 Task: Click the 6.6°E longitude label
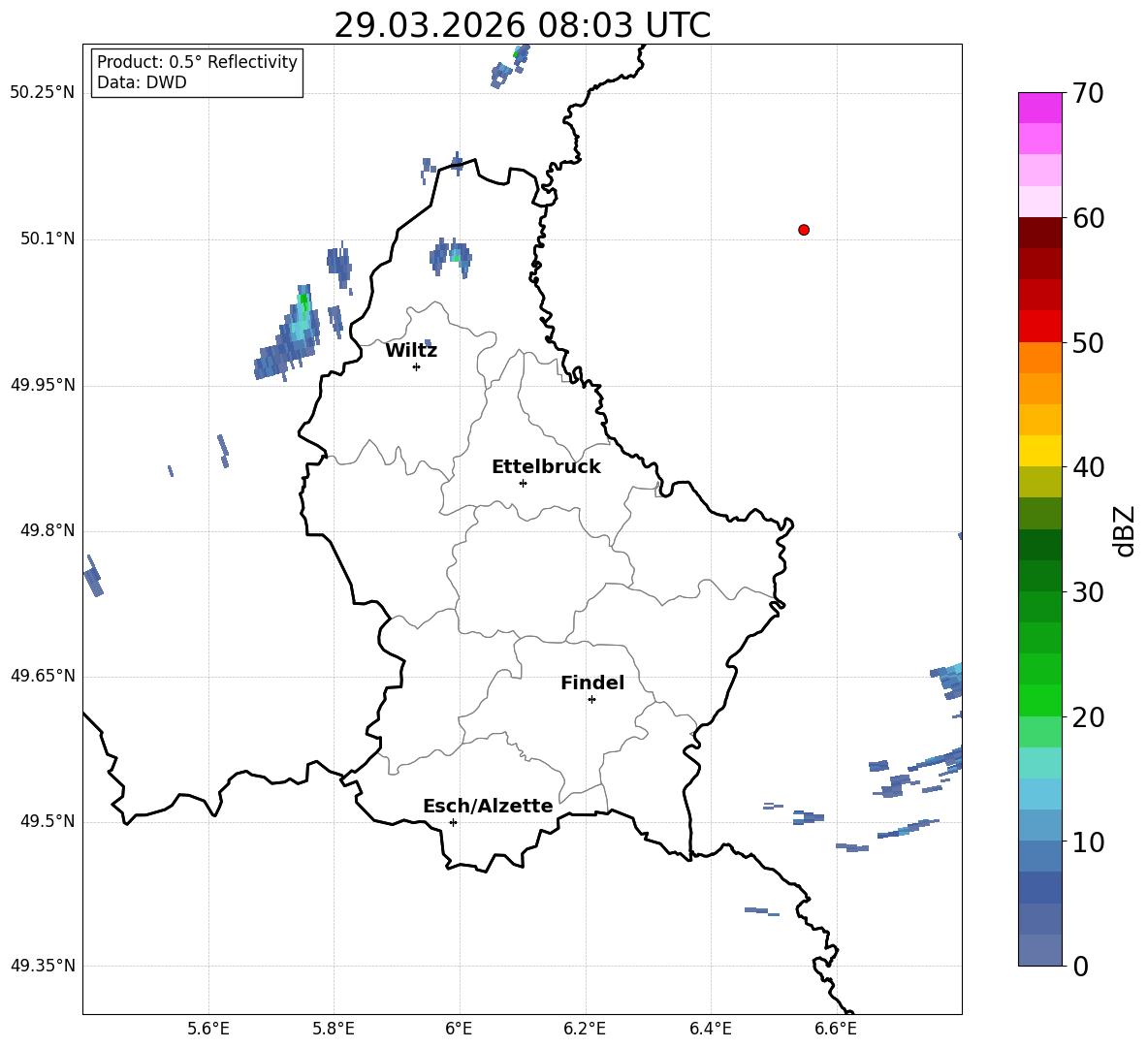coord(836,1029)
